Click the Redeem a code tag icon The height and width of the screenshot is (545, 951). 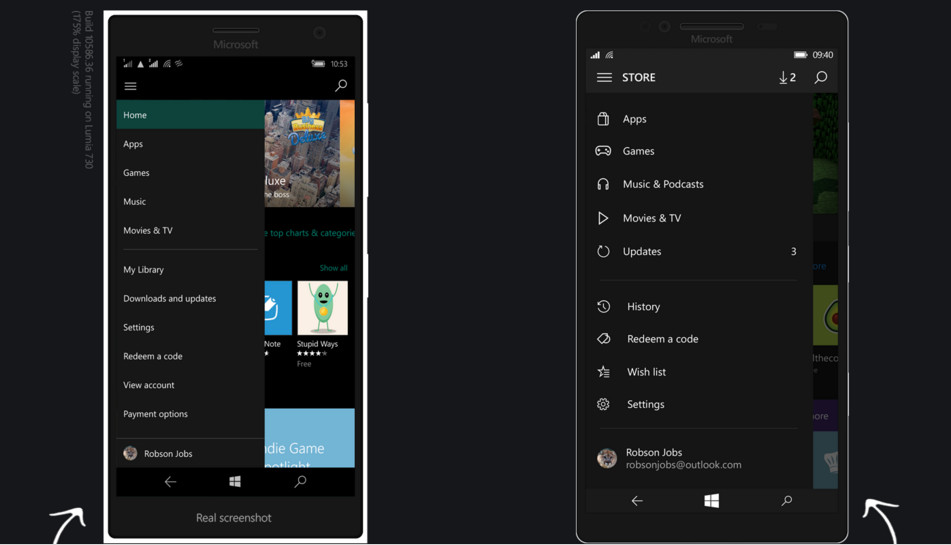603,339
